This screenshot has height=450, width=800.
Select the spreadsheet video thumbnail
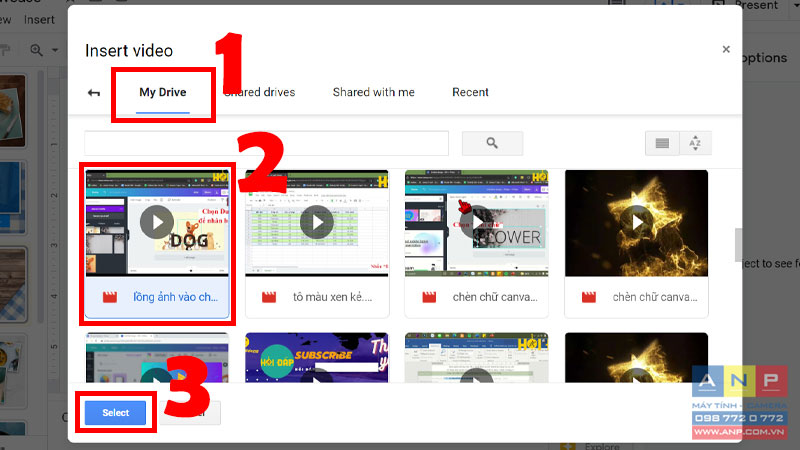click(x=317, y=223)
